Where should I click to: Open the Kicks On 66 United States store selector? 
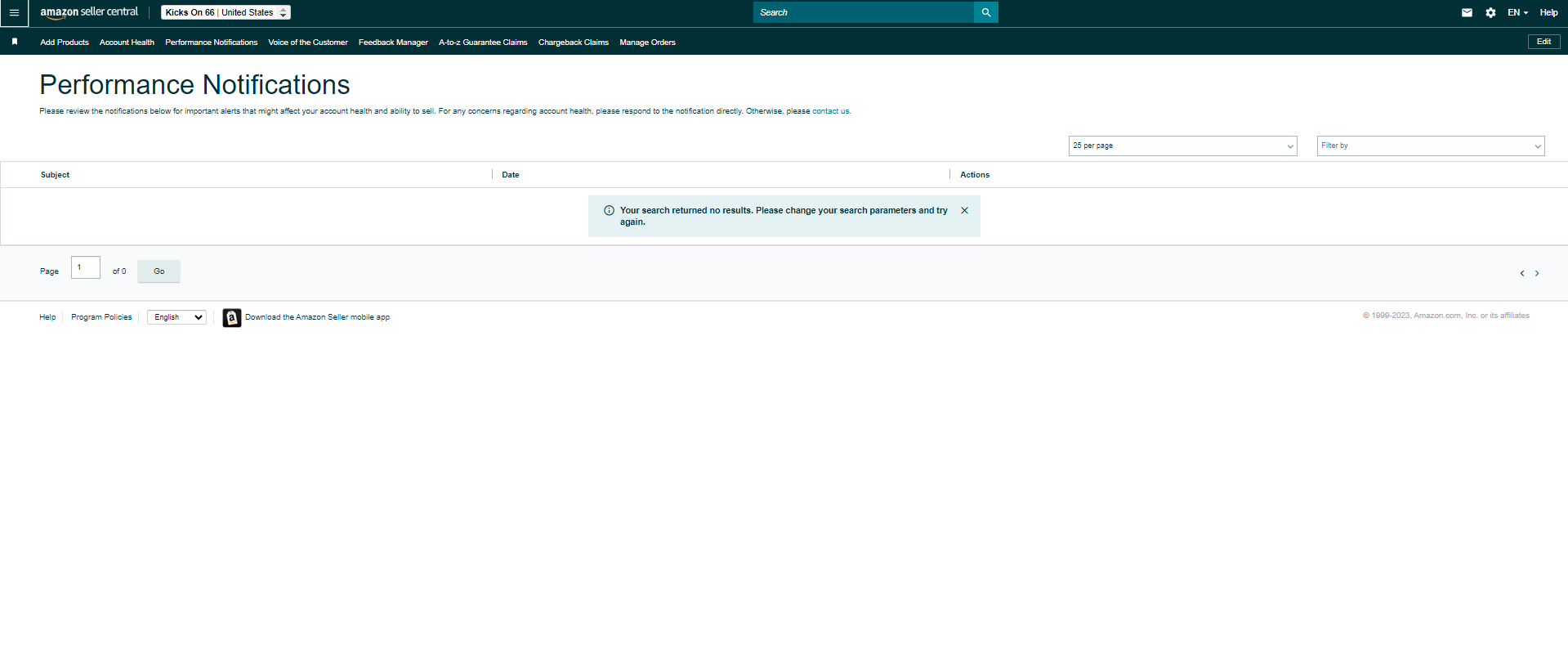pyautogui.click(x=226, y=12)
